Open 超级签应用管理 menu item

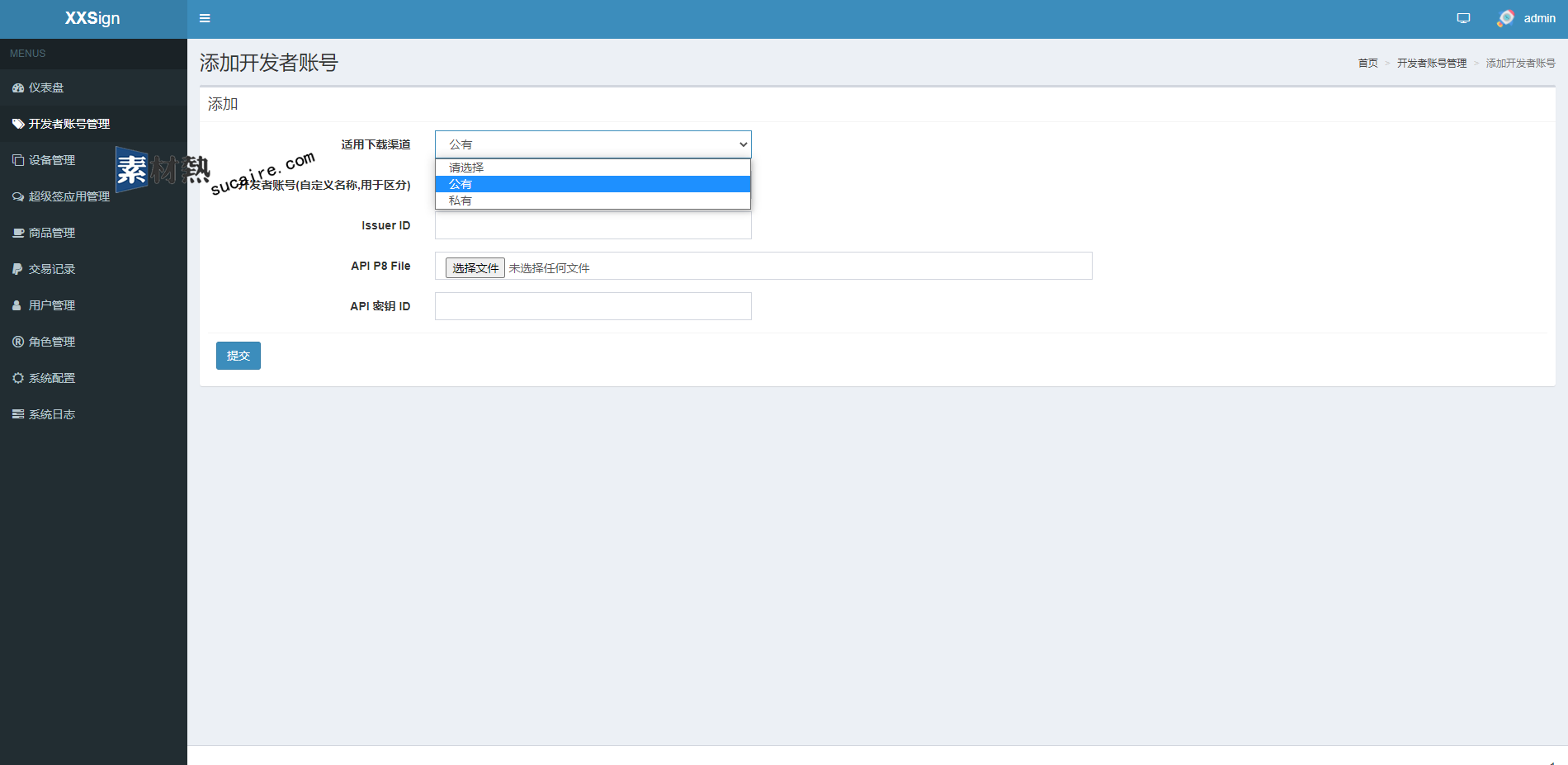click(93, 196)
